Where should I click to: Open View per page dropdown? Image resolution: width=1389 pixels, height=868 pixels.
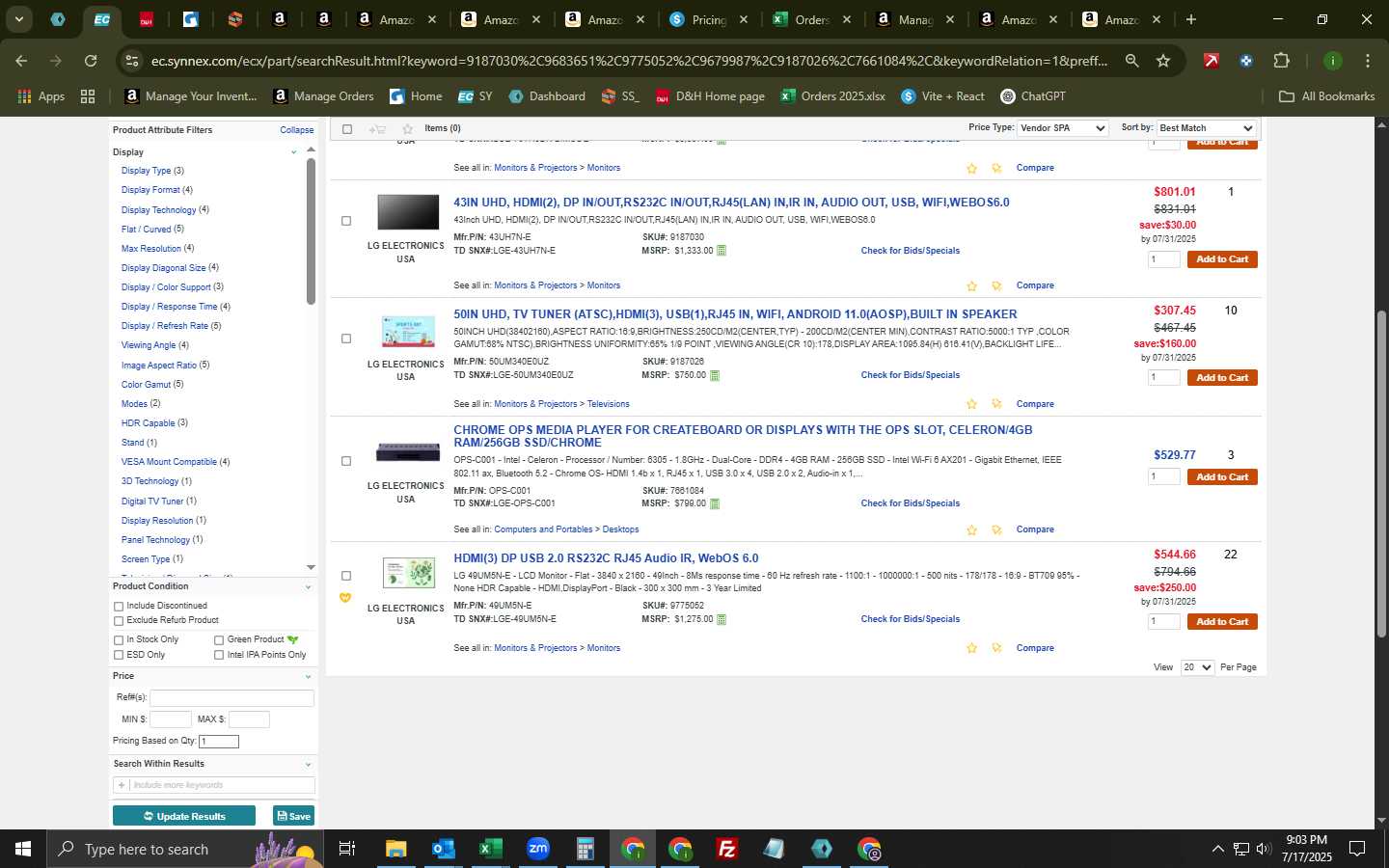click(1197, 667)
